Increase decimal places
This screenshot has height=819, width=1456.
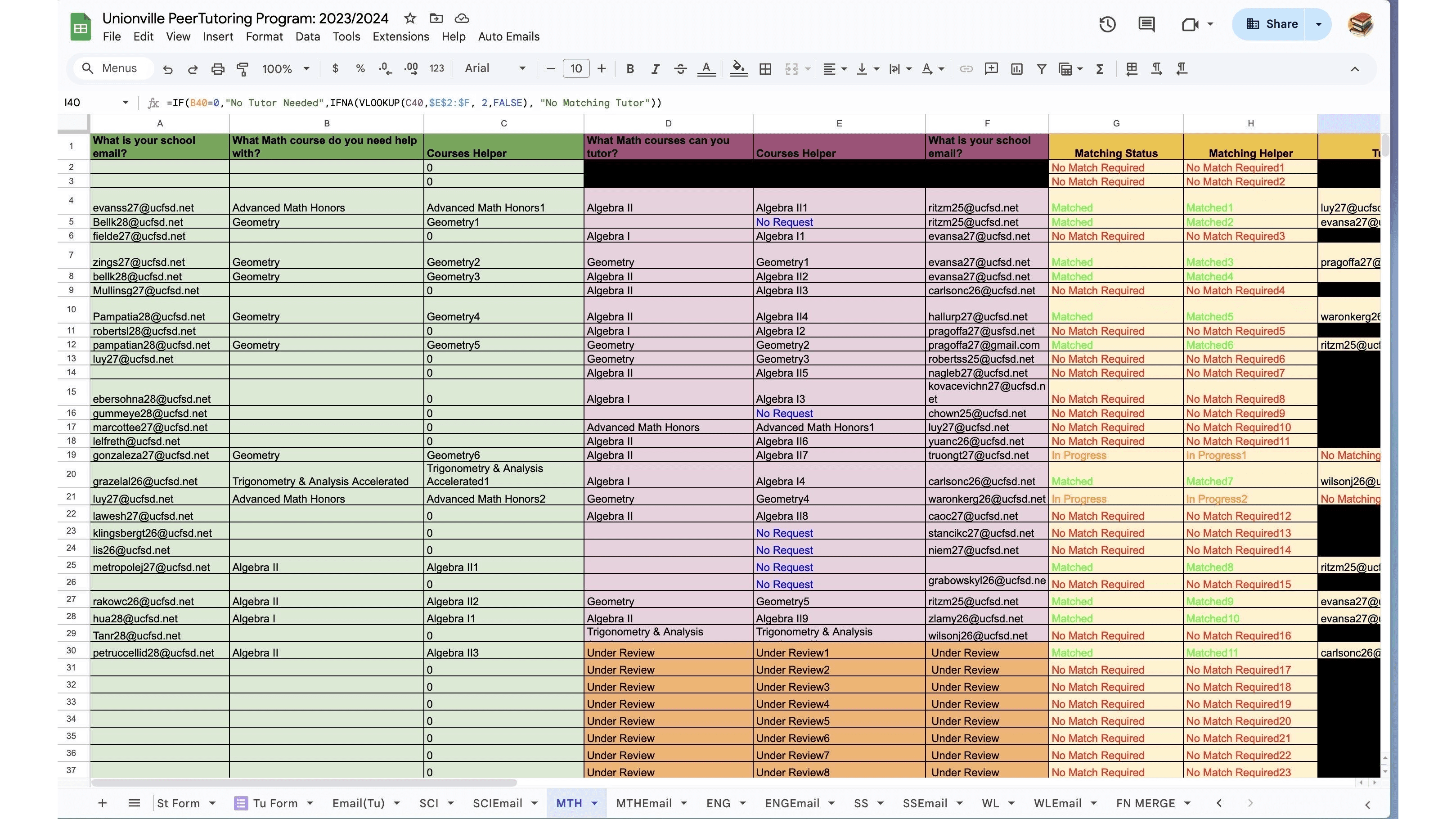point(411,68)
